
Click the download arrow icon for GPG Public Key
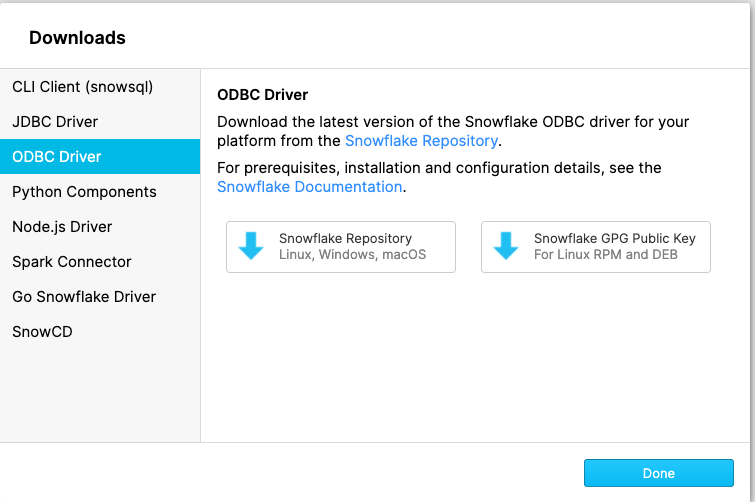pyautogui.click(x=506, y=247)
